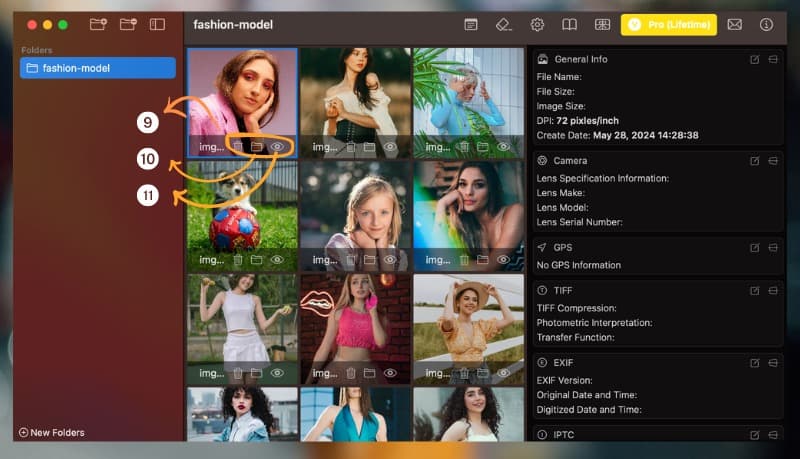Viewport: 800px width, 459px height.
Task: Click the 'Lens Serial Number:' field label
Action: tap(580, 222)
